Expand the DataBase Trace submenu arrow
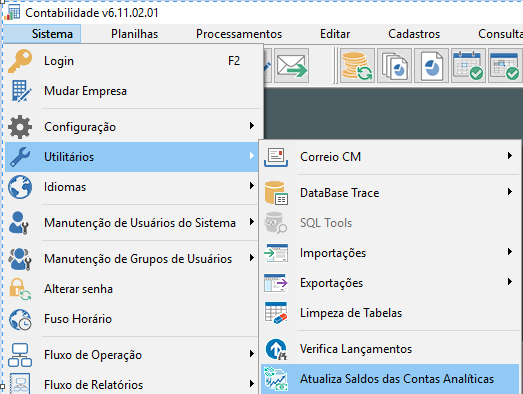Image resolution: width=523 pixels, height=394 pixels. point(509,192)
